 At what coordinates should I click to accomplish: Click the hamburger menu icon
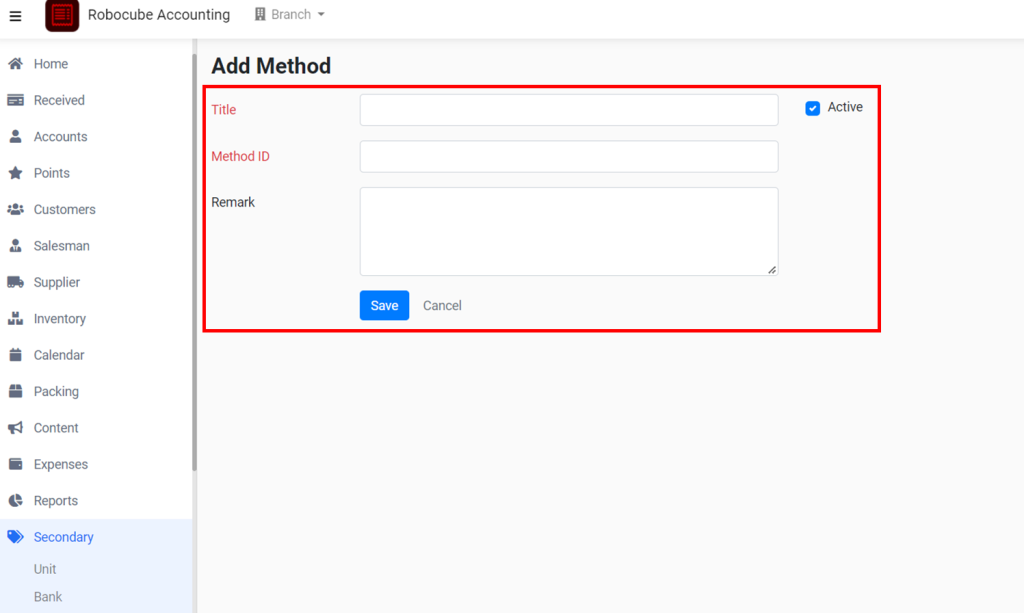click(15, 16)
